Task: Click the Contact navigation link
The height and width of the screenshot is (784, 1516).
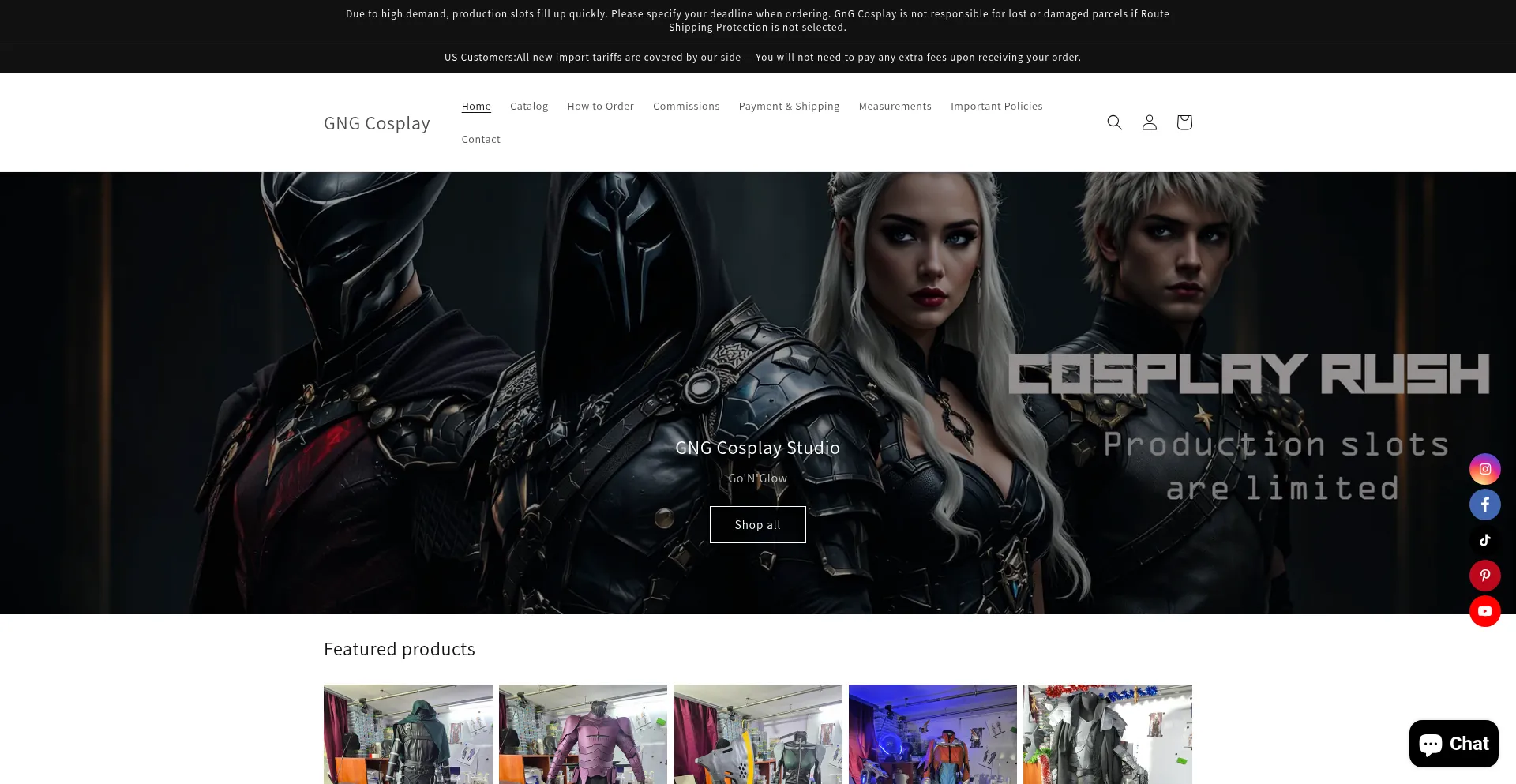Action: 480,140
